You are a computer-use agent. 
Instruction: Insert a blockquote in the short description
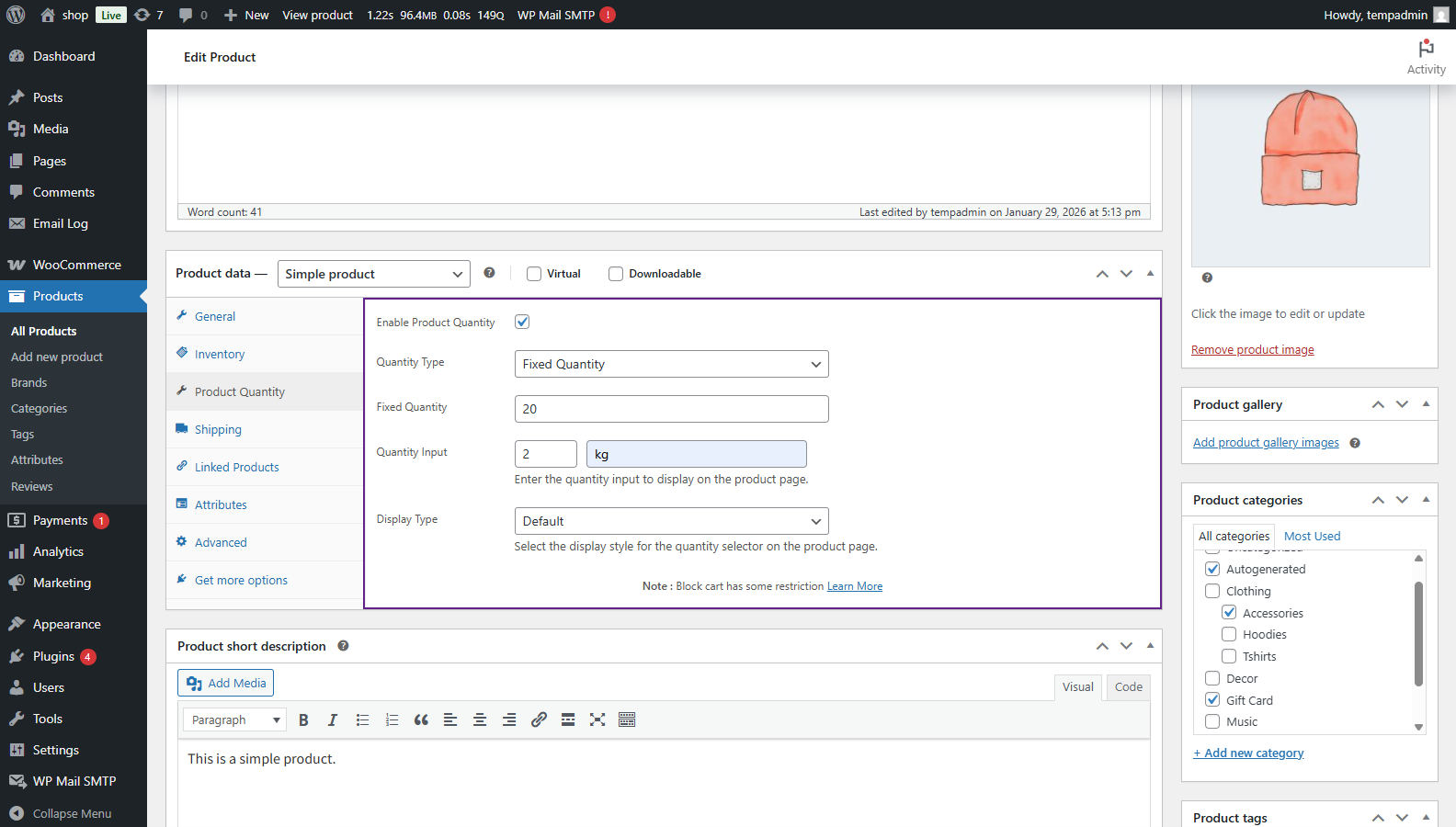421,720
